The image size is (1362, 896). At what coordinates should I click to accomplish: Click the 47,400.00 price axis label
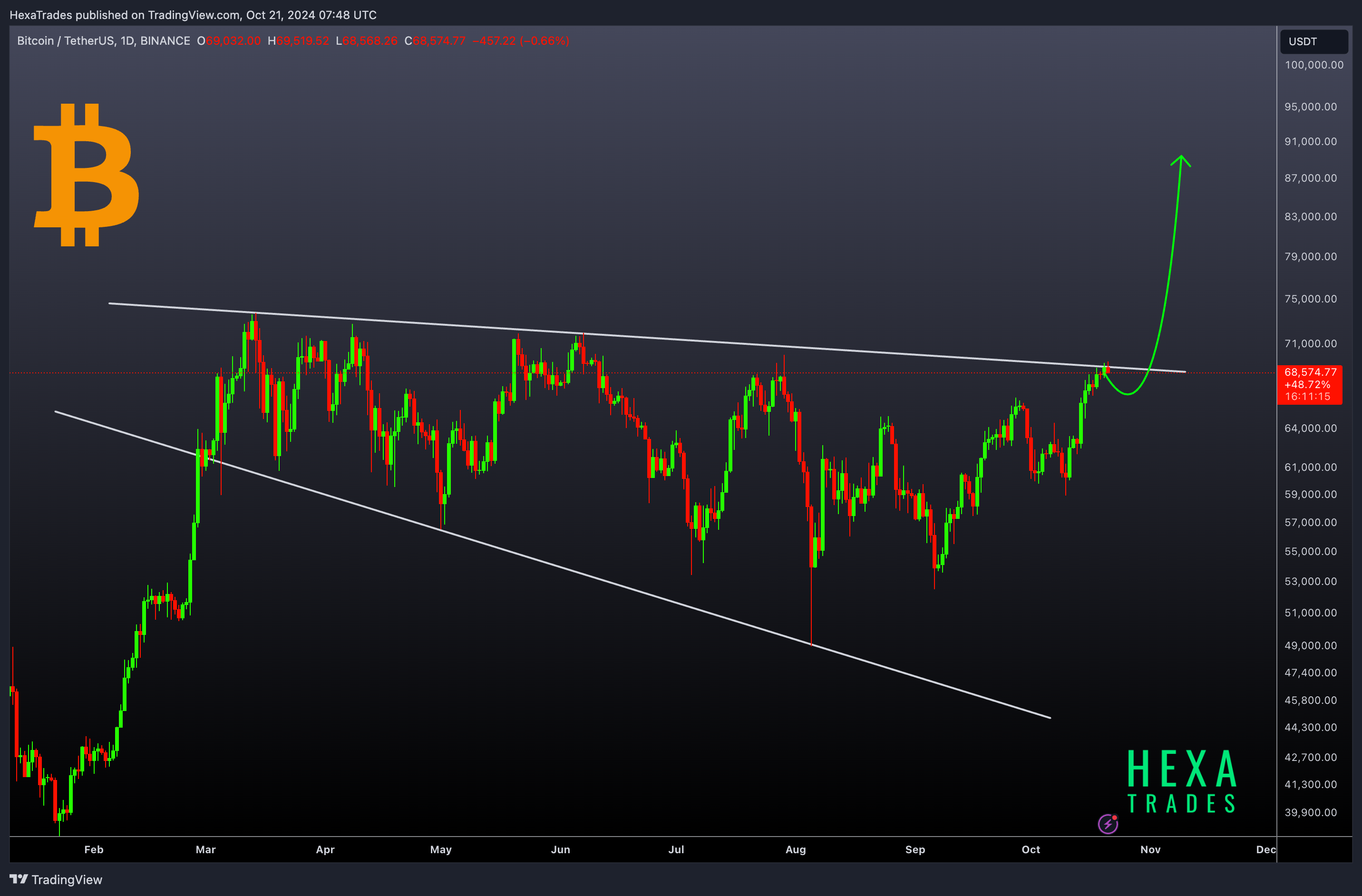pos(1311,672)
